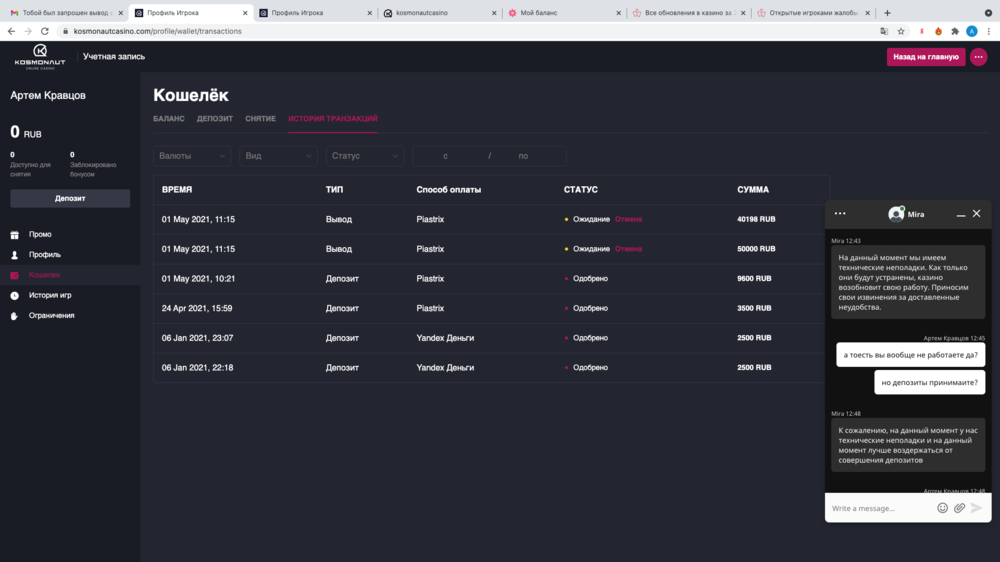1000x562 pixels.
Task: Expand the Валюты dropdown filter
Action: coord(193,156)
